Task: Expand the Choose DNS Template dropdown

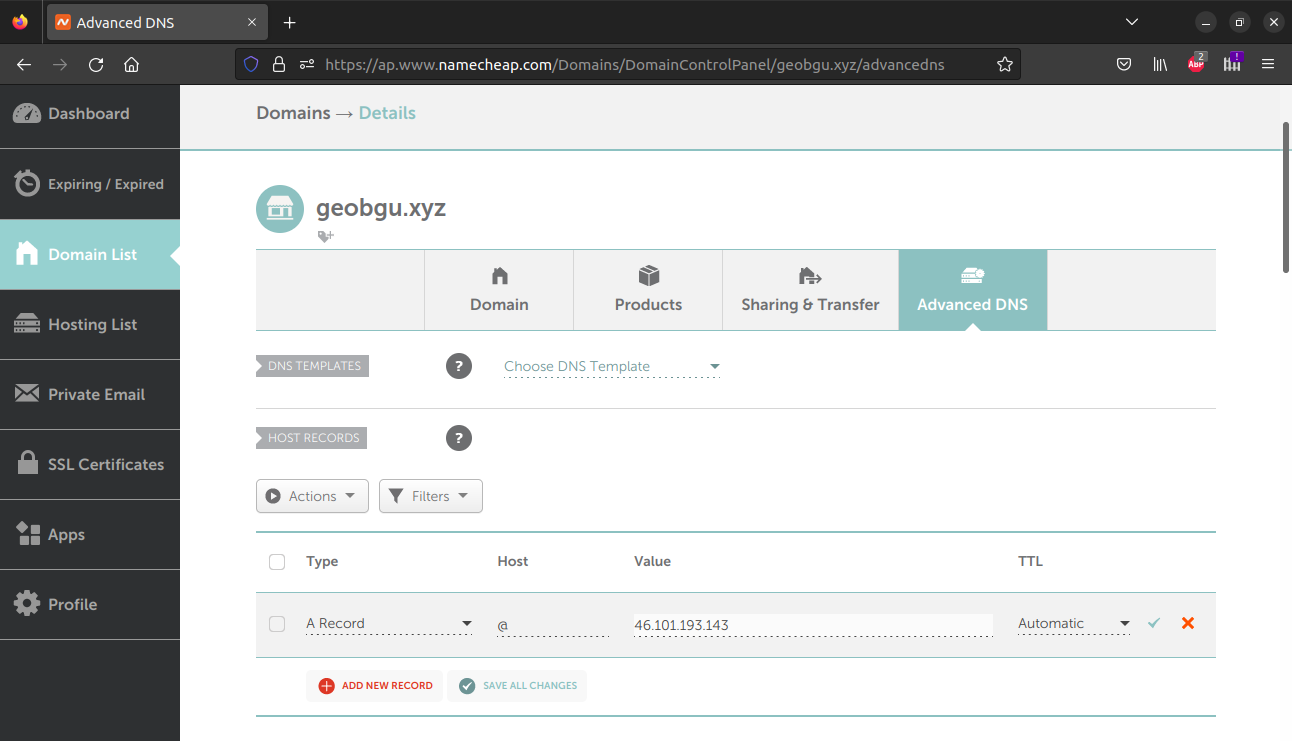Action: tap(611, 367)
